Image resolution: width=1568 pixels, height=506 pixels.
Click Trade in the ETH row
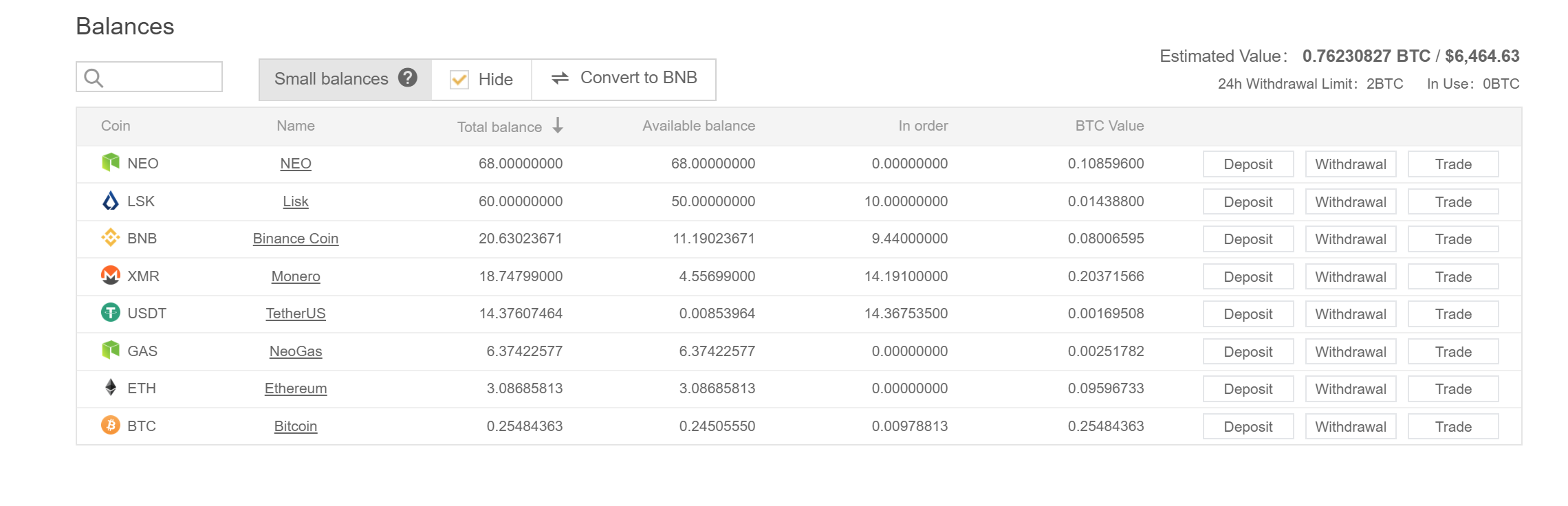(1453, 389)
